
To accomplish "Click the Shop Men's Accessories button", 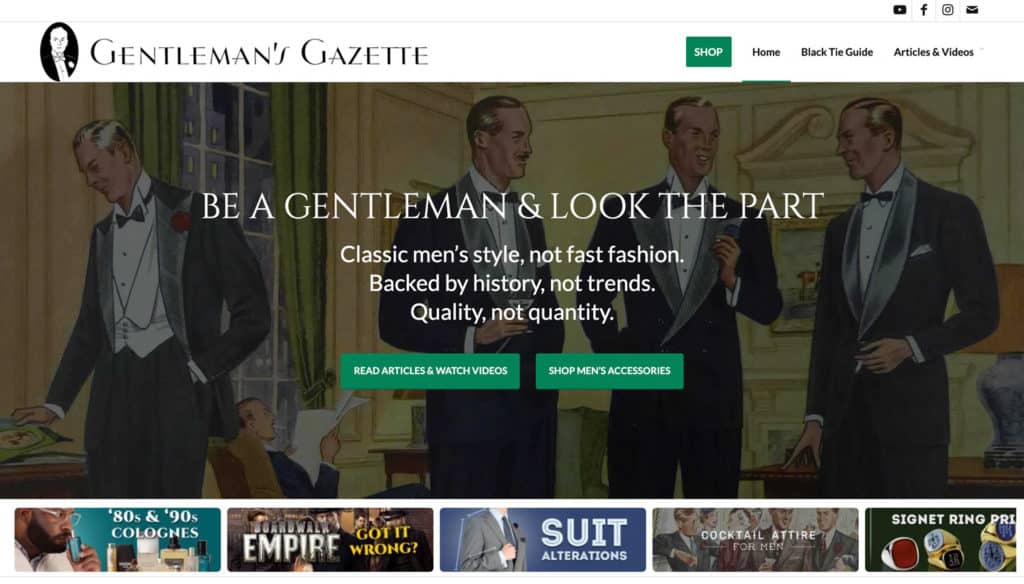I will click(609, 371).
